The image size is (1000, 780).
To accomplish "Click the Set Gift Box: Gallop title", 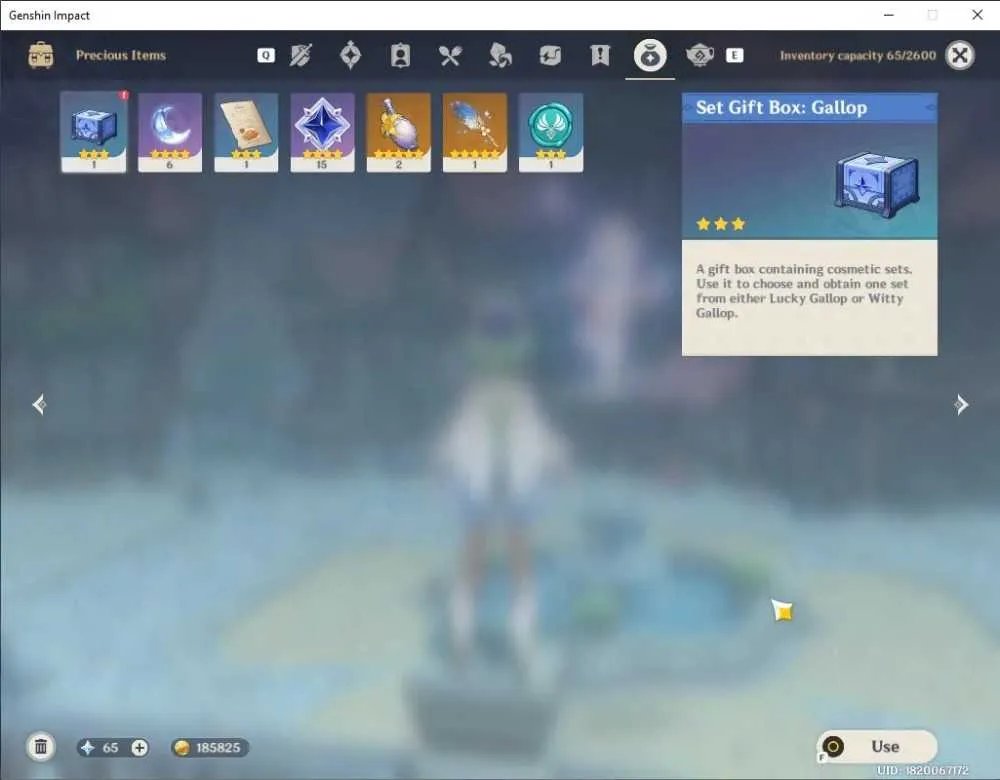I will tap(781, 108).
